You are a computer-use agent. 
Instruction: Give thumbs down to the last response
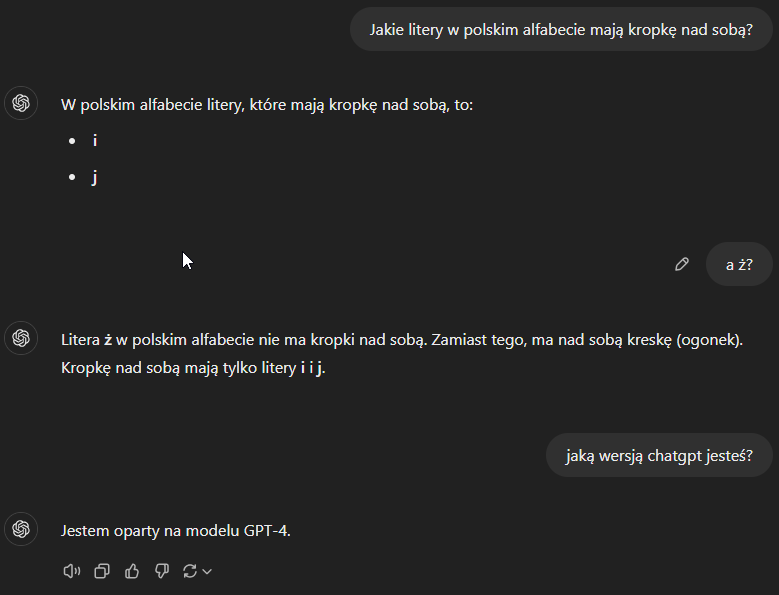(x=162, y=571)
